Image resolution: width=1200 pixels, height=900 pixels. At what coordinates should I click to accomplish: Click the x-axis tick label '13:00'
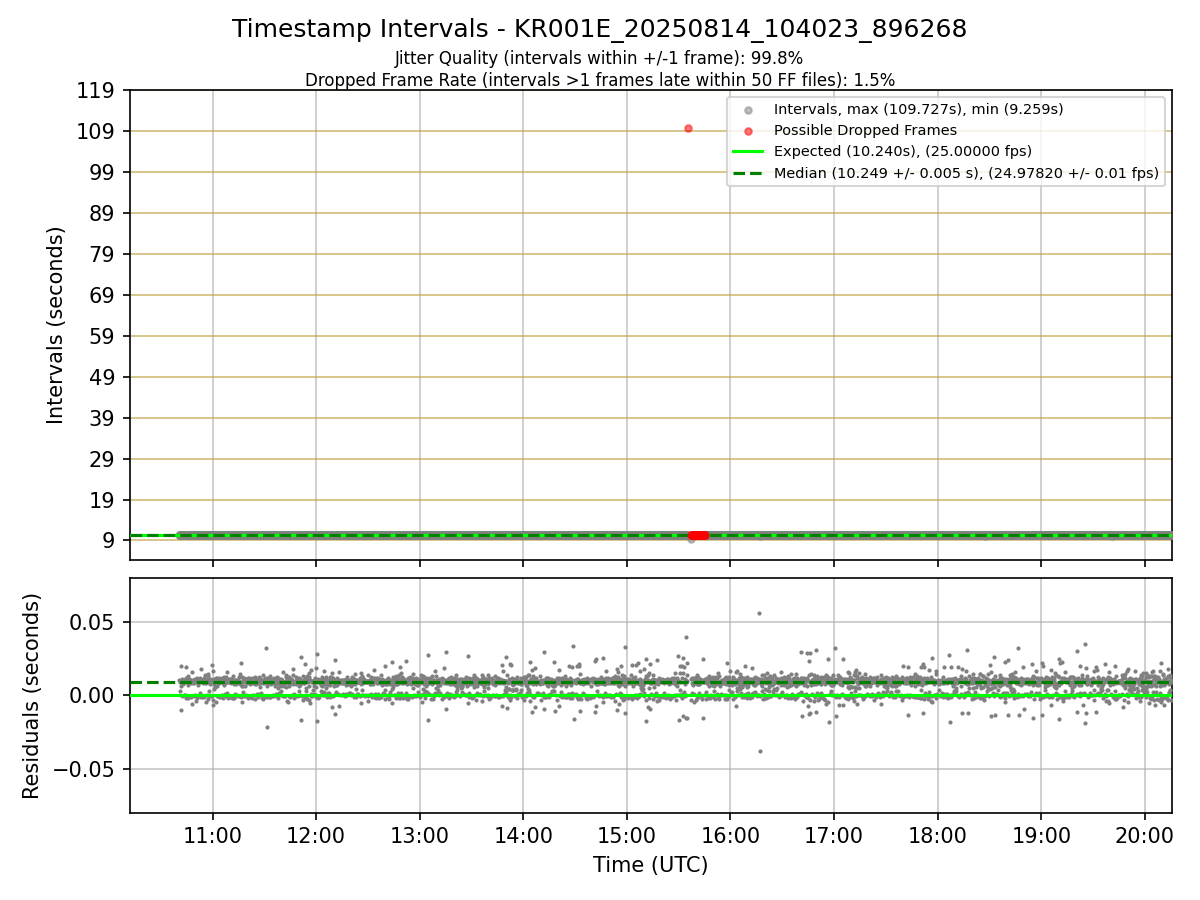click(x=419, y=834)
